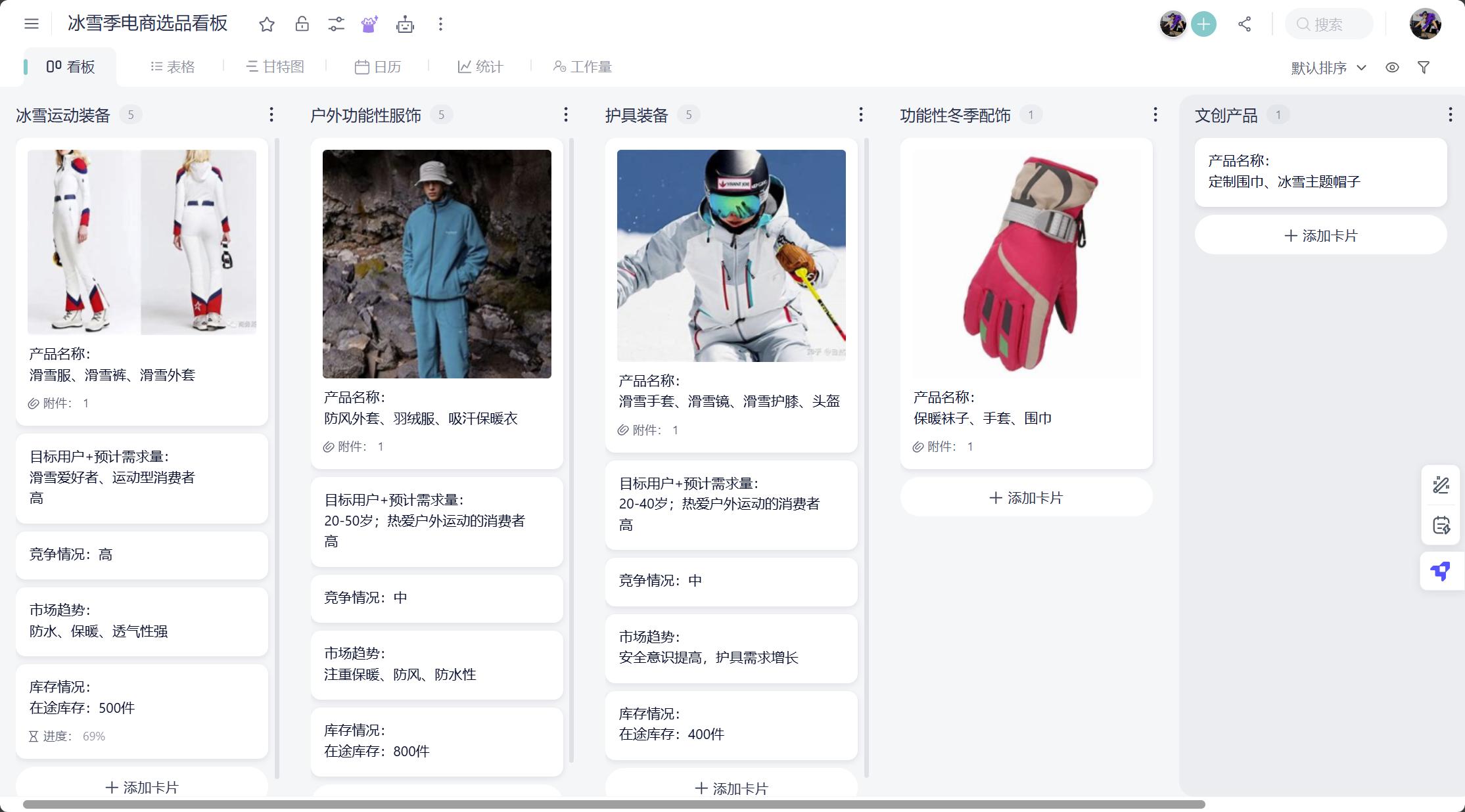The width and height of the screenshot is (1465, 812).
Task: Switch to the 统计 view tab
Action: pyautogui.click(x=480, y=66)
